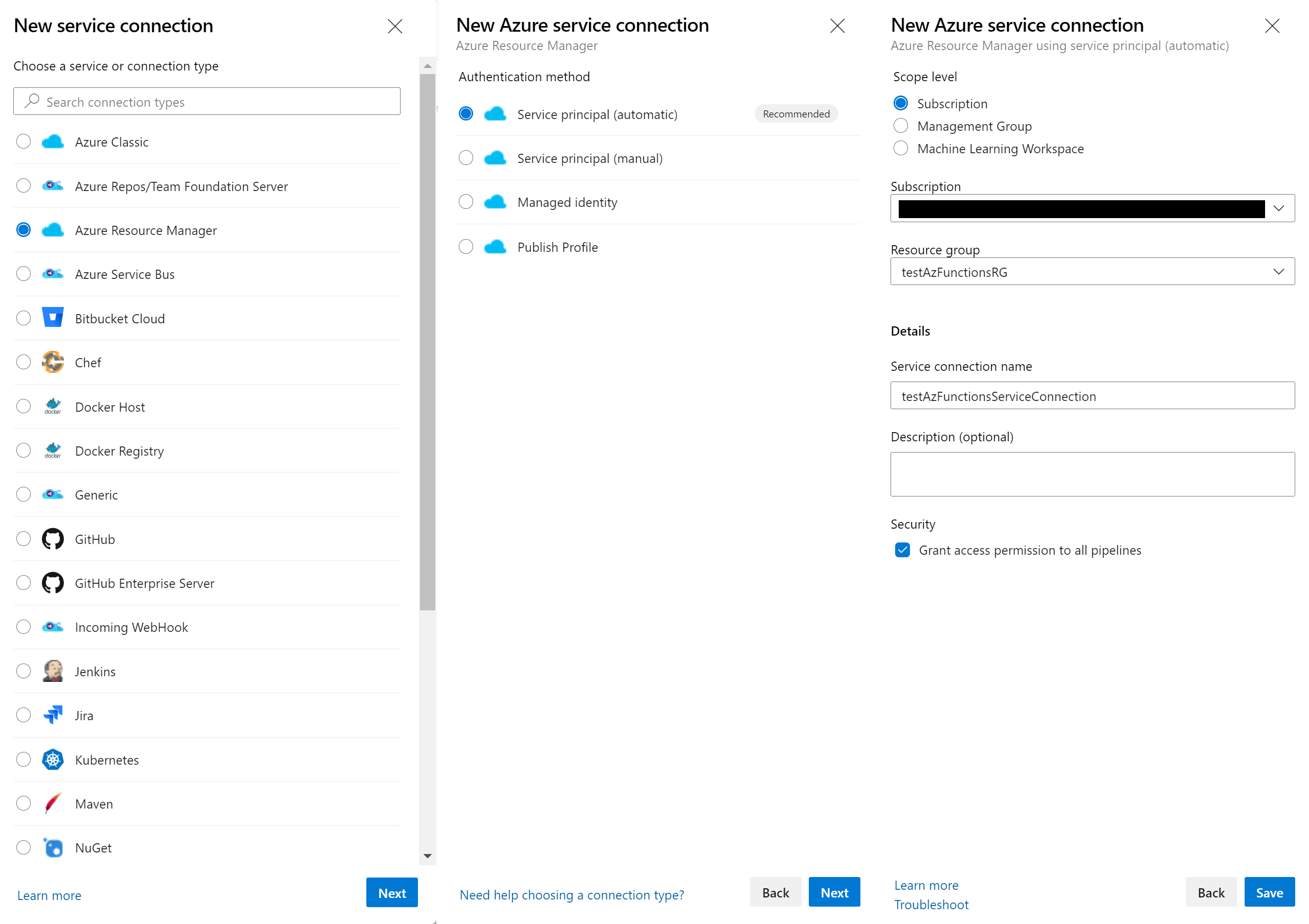The height and width of the screenshot is (924, 1309).
Task: Click the Description (optional) text box
Action: pos(1092,474)
